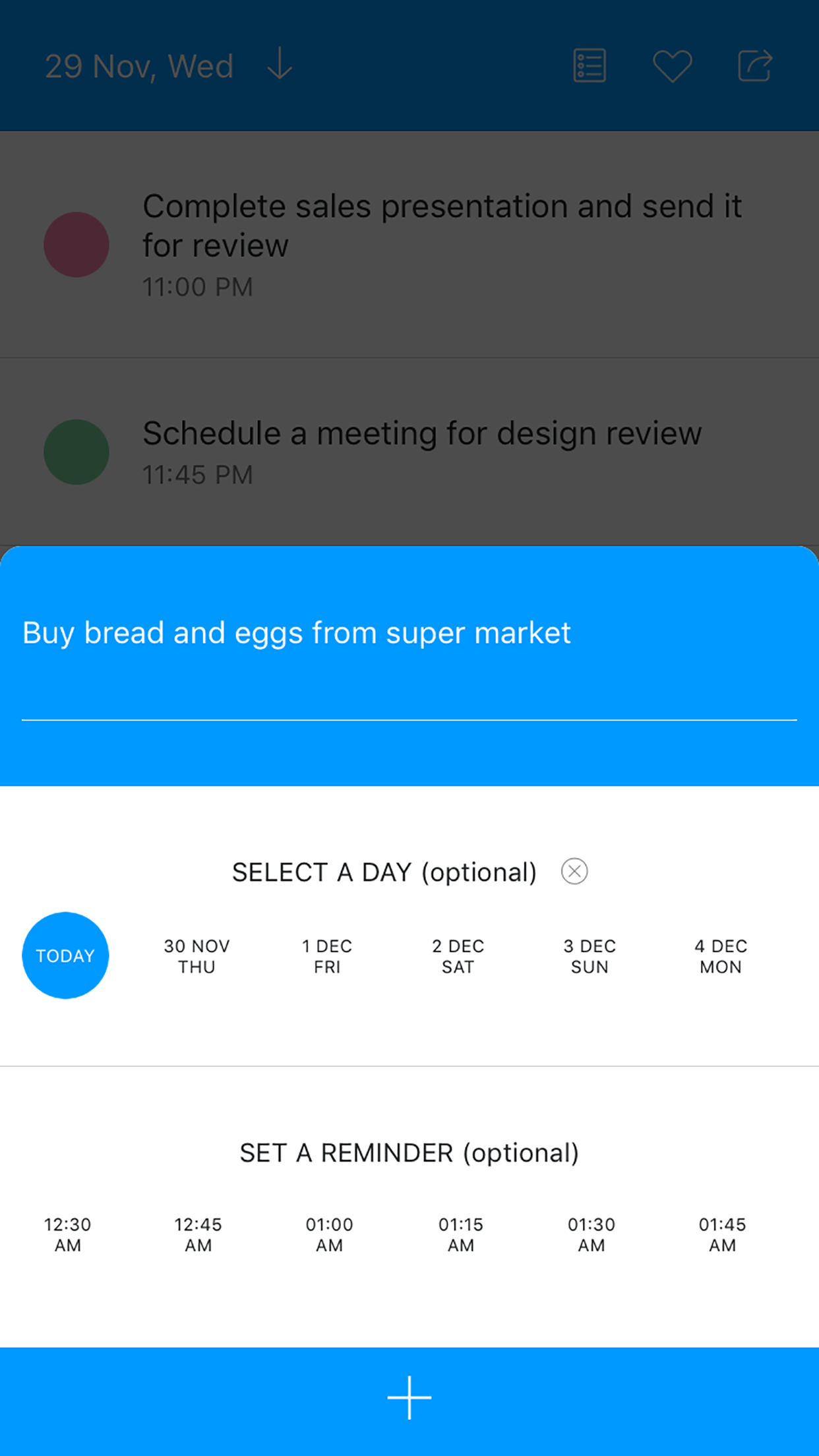Viewport: 819px width, 1456px height.
Task: Pick 1 DEC FRI for the task
Action: click(x=327, y=956)
